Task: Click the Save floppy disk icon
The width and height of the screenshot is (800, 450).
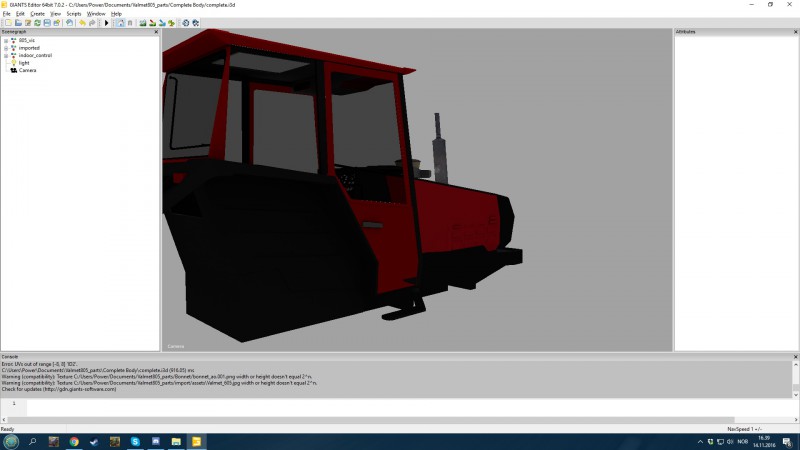Action: coord(47,23)
